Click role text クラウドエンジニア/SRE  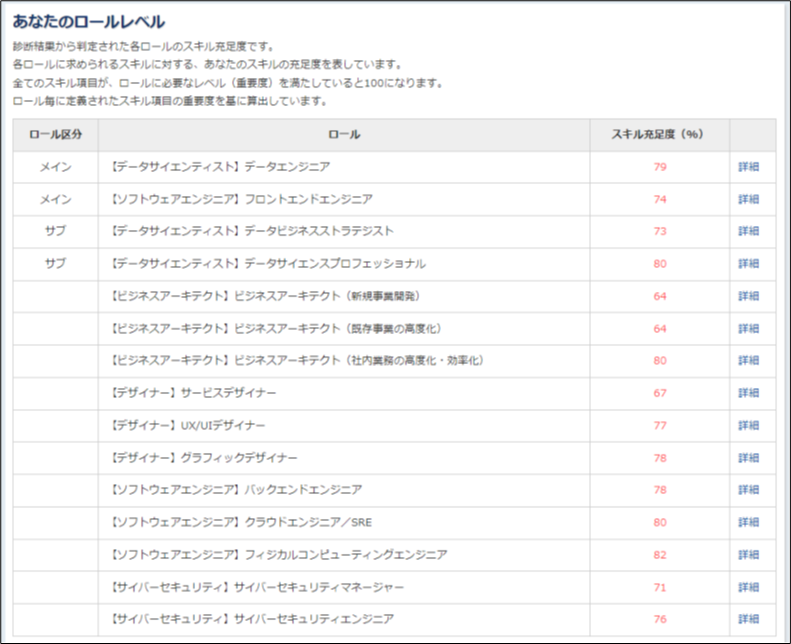308,522
